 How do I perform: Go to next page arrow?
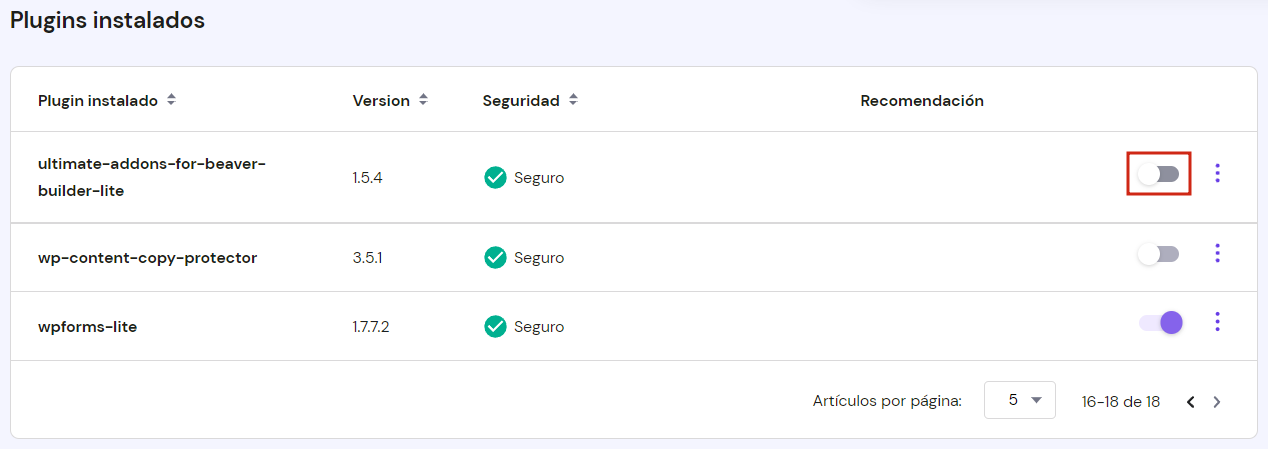(x=1217, y=402)
